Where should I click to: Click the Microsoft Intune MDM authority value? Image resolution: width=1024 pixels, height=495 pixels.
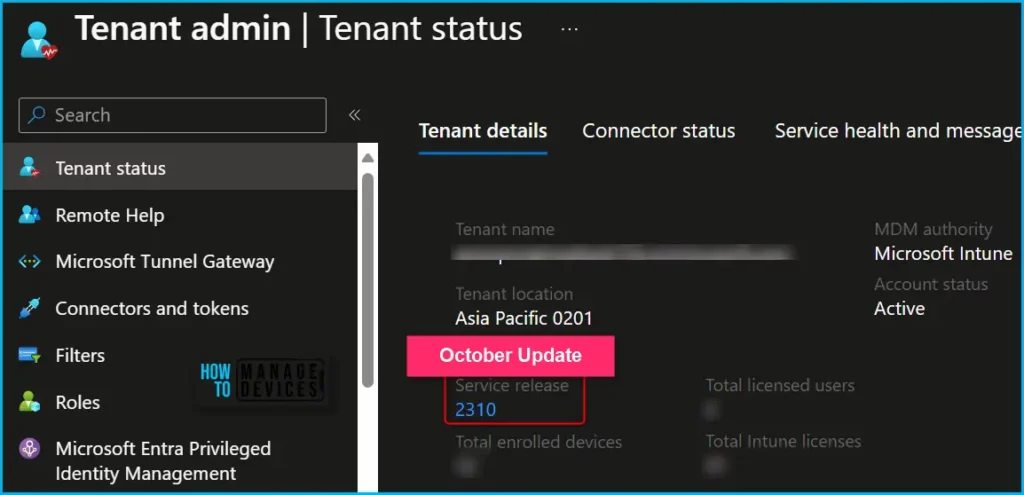944,254
